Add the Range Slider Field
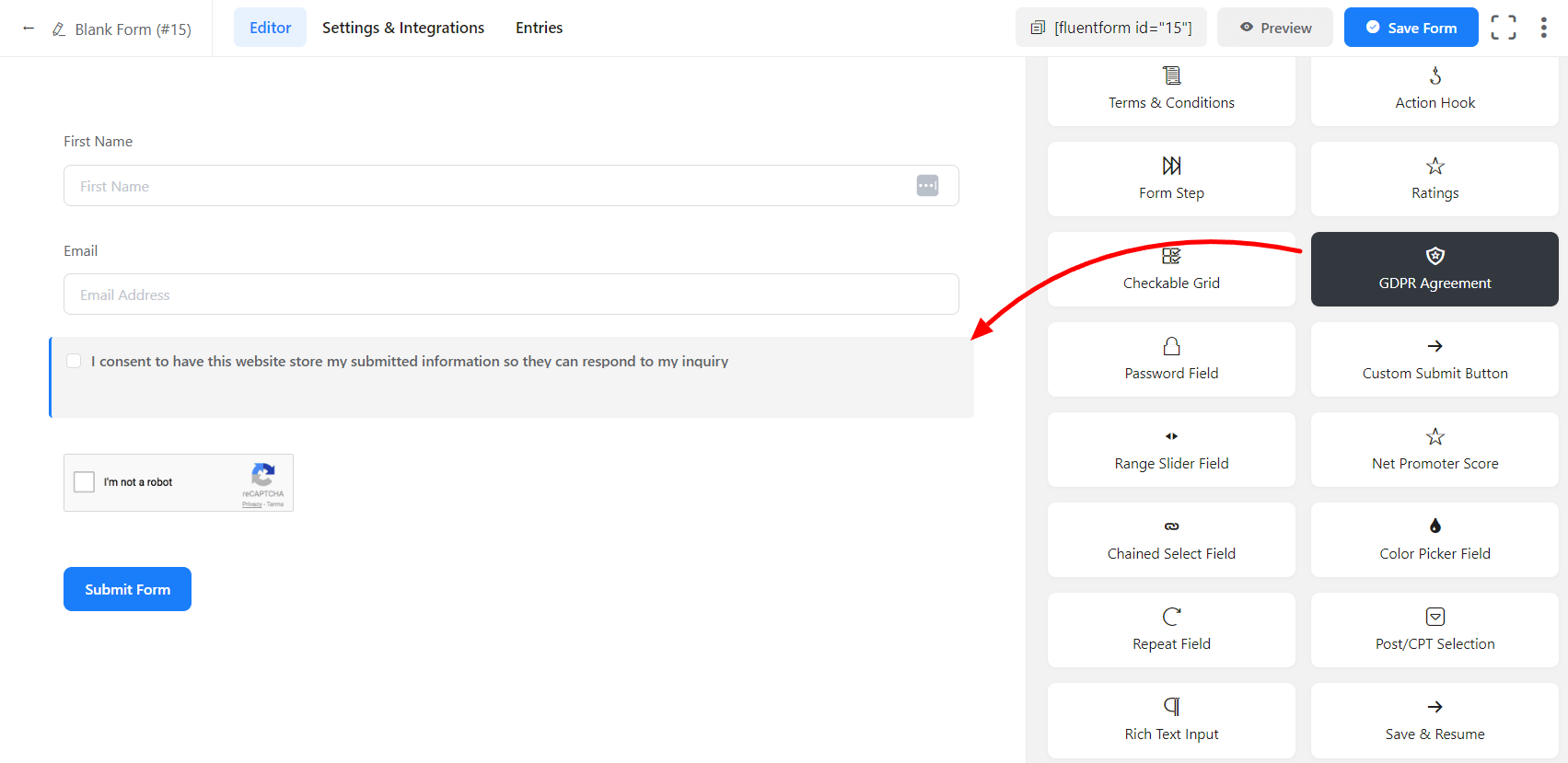Viewport: 1568px width, 763px height. click(1171, 450)
